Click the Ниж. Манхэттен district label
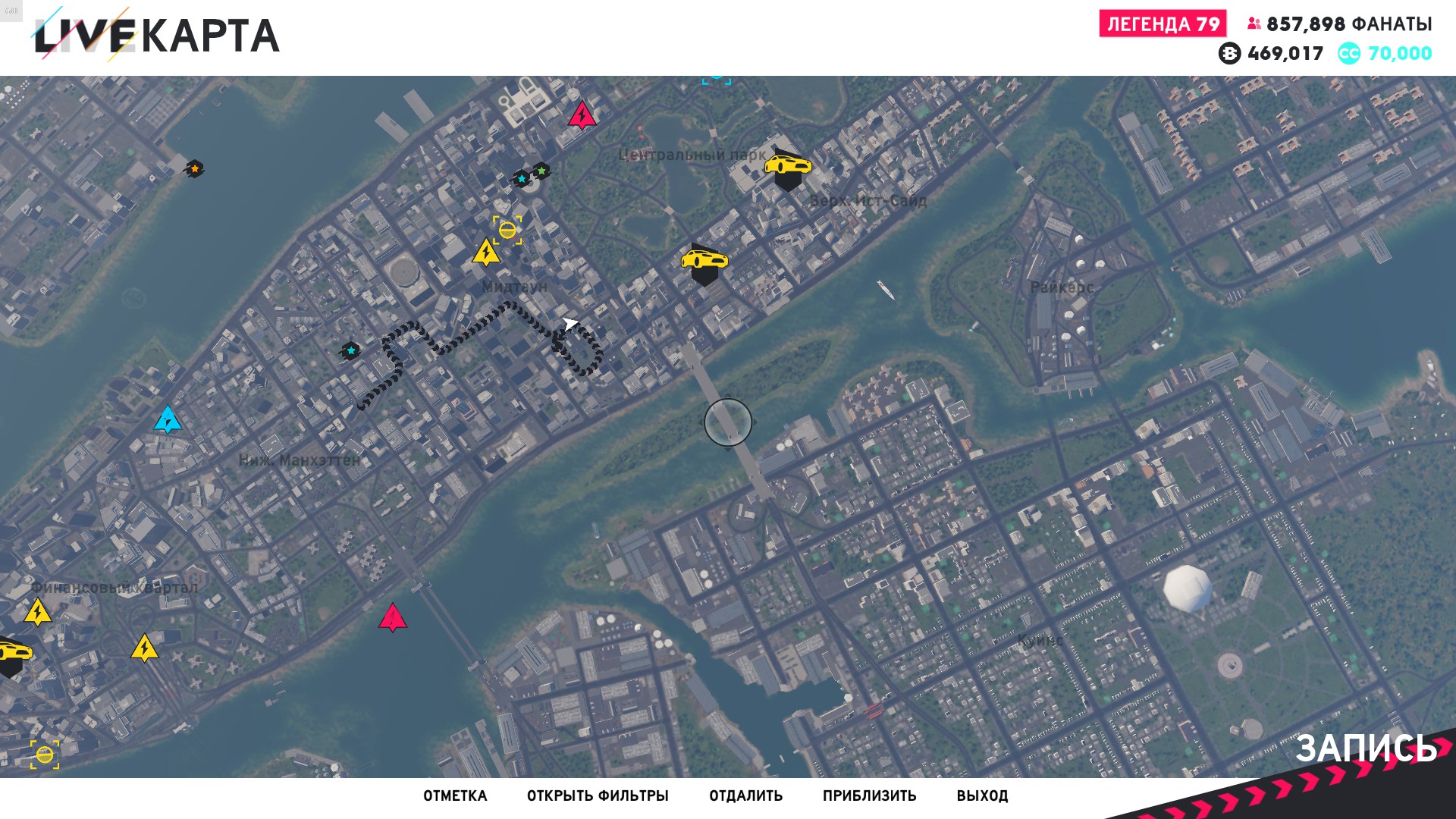 (x=300, y=460)
